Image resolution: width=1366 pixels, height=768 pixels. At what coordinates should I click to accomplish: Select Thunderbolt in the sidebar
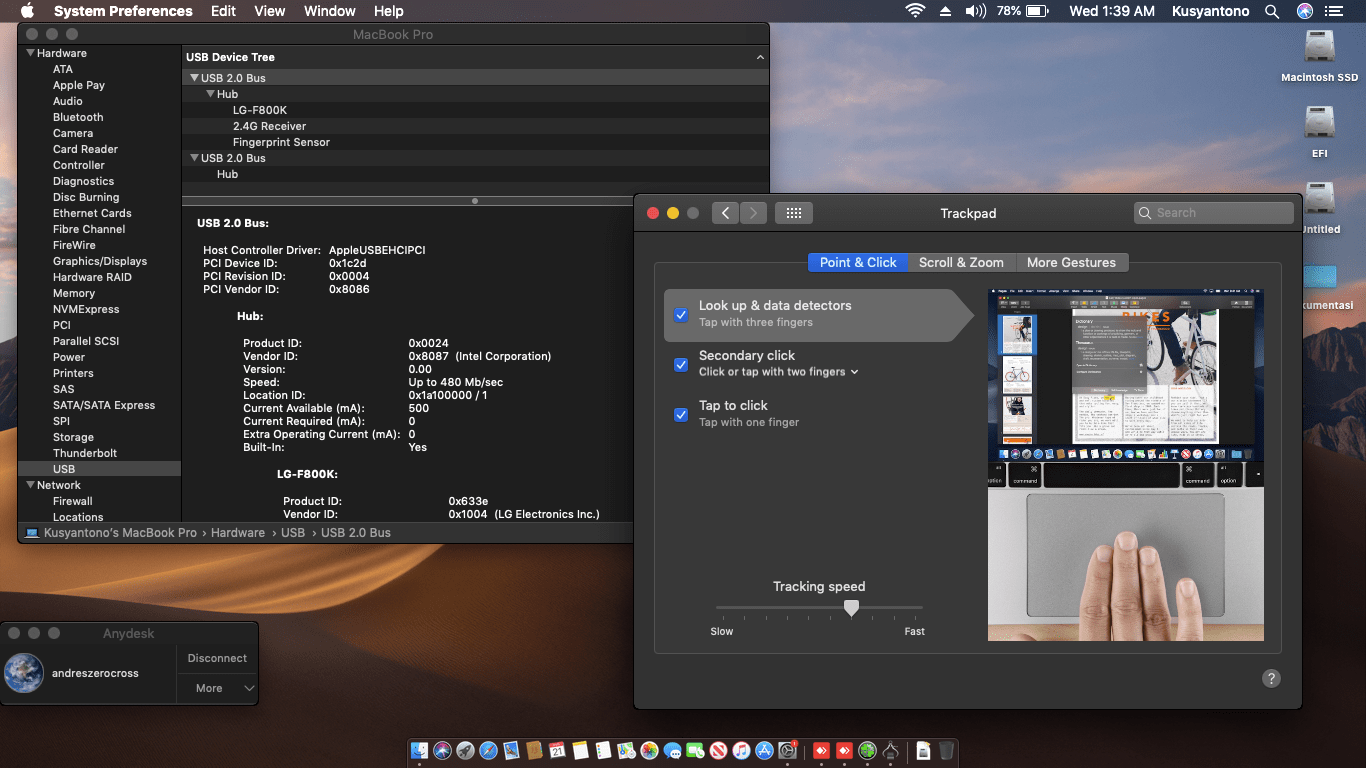pyautogui.click(x=85, y=453)
